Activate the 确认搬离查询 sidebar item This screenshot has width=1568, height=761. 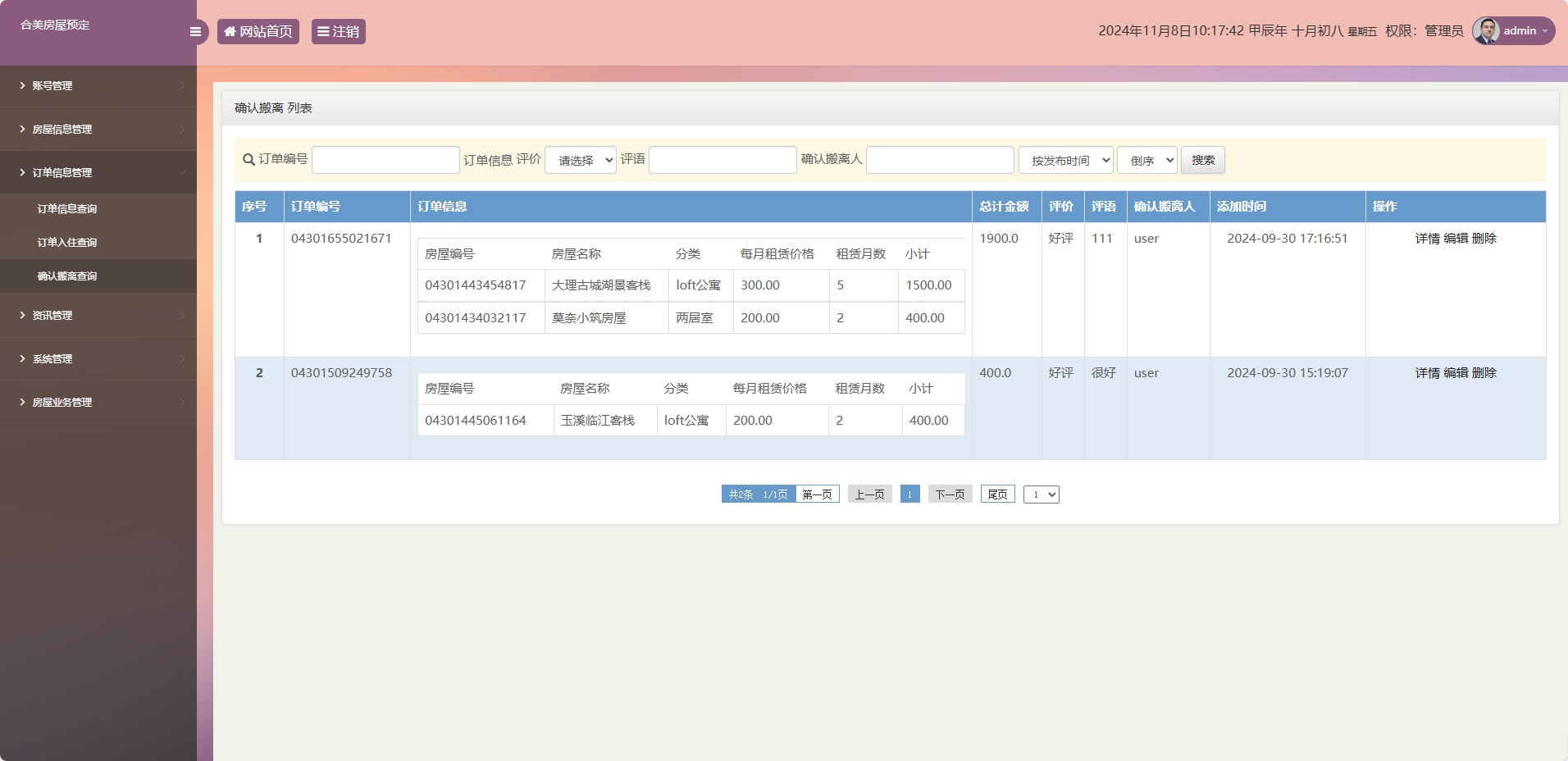click(66, 276)
